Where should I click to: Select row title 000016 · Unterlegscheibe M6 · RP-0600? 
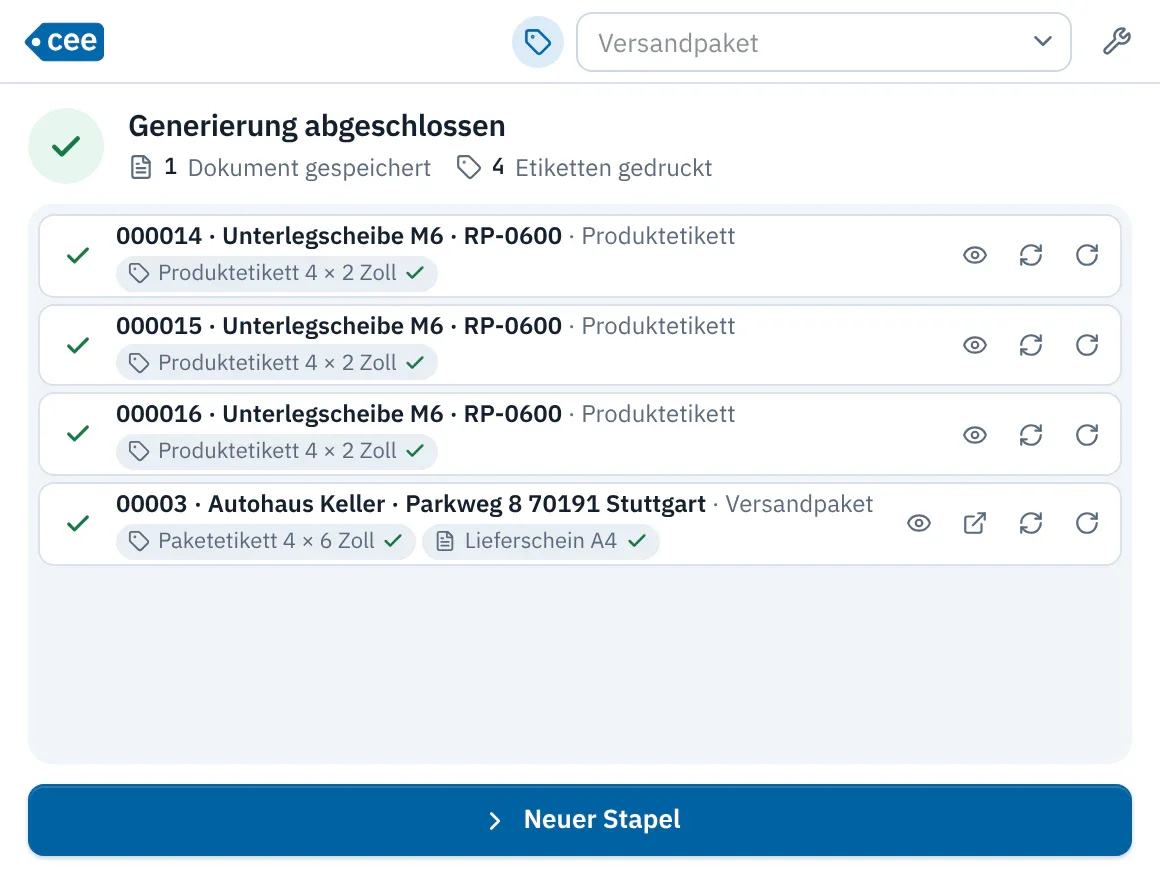pyautogui.click(x=339, y=414)
